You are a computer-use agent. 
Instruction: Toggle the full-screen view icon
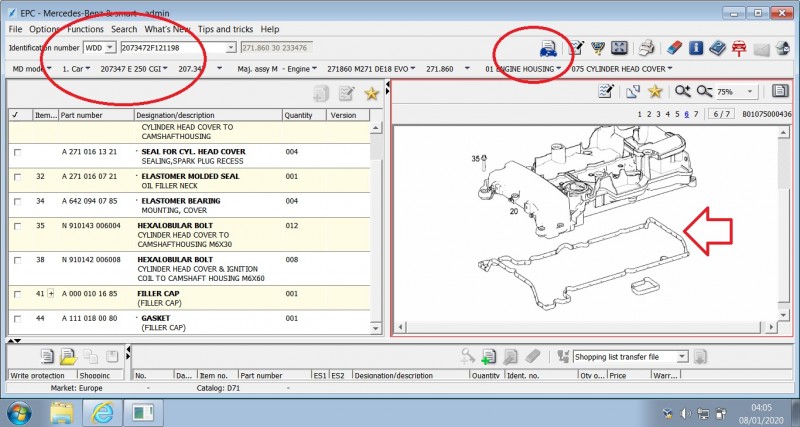(x=618, y=48)
